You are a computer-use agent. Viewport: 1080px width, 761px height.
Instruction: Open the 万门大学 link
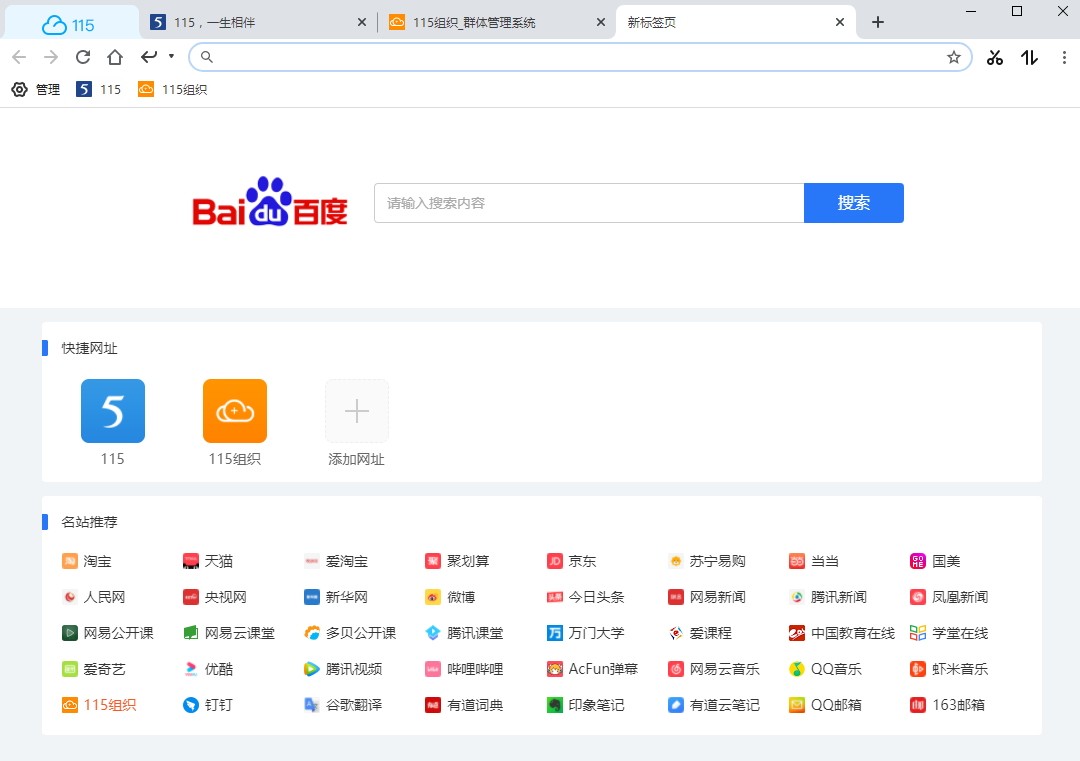(x=585, y=633)
